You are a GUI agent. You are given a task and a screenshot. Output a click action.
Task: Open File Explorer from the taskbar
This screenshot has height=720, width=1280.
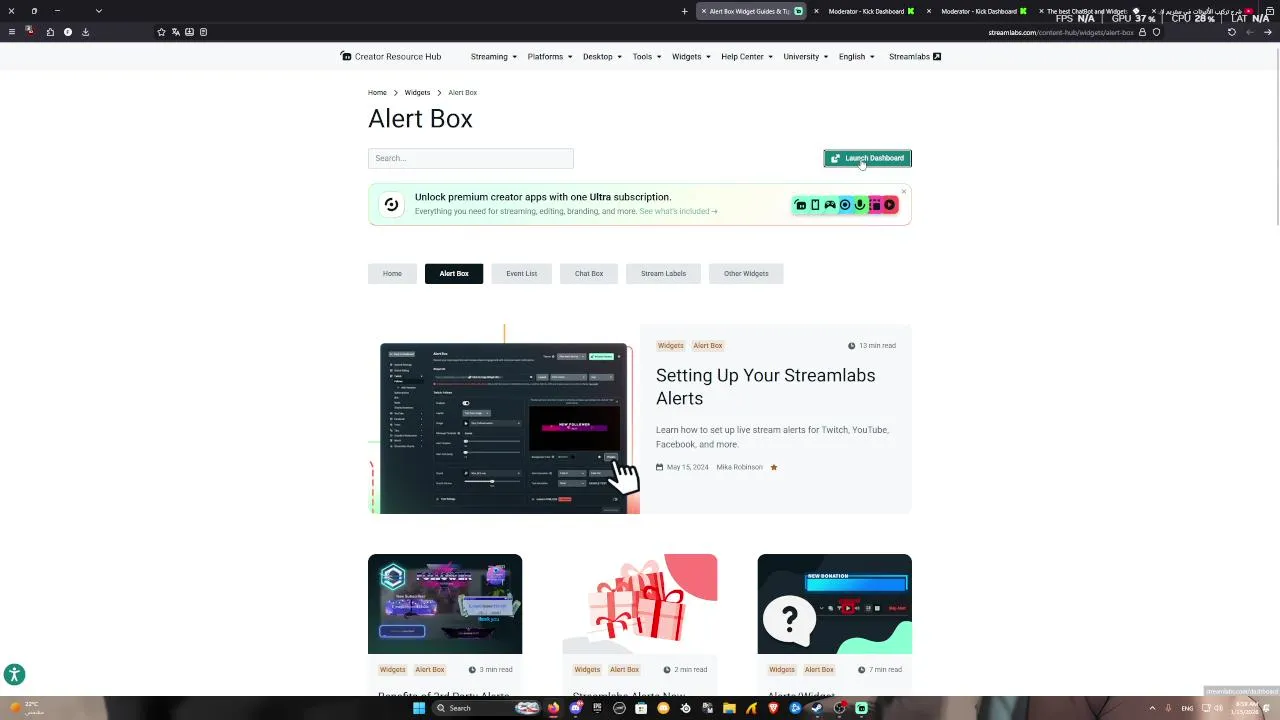click(729, 708)
